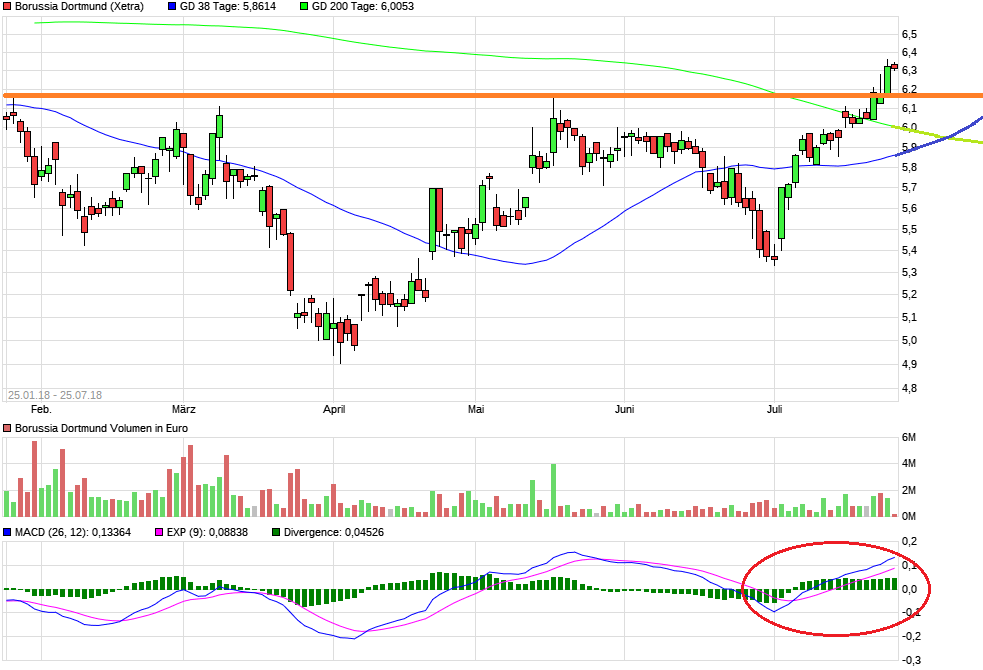Click the -0,3 MACD axis value

coord(911,660)
